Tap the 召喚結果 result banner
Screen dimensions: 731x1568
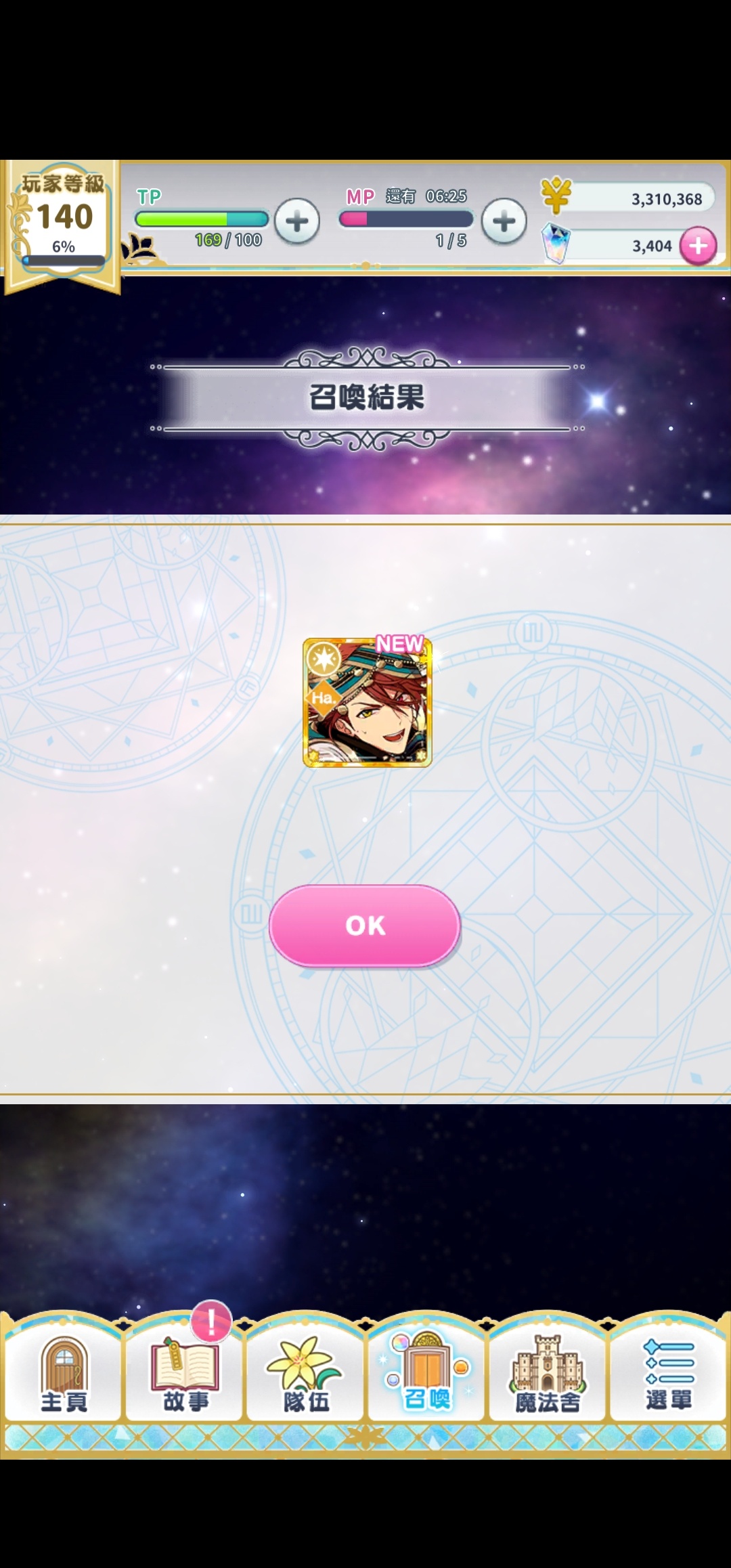click(x=367, y=397)
